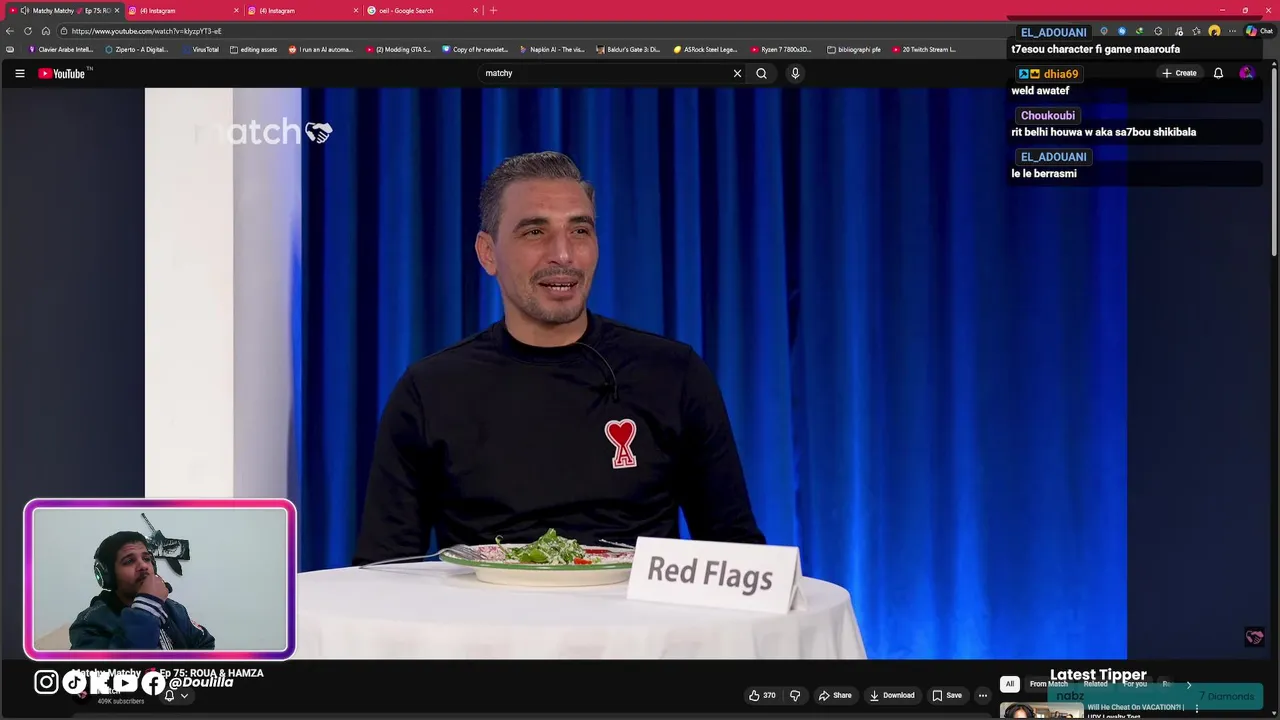Open the editing assets bookmark folder

click(253, 49)
